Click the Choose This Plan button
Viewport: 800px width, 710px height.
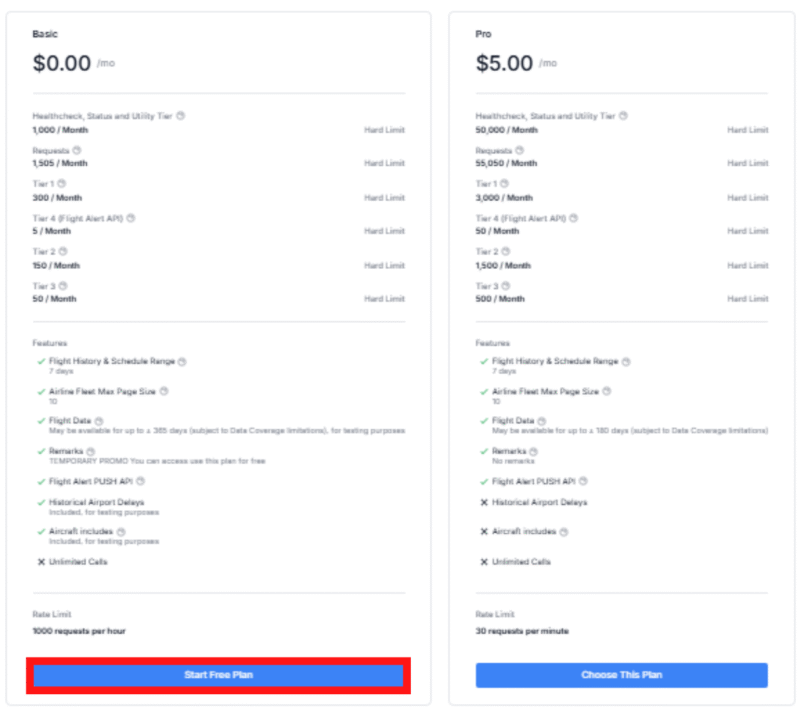[x=621, y=675]
